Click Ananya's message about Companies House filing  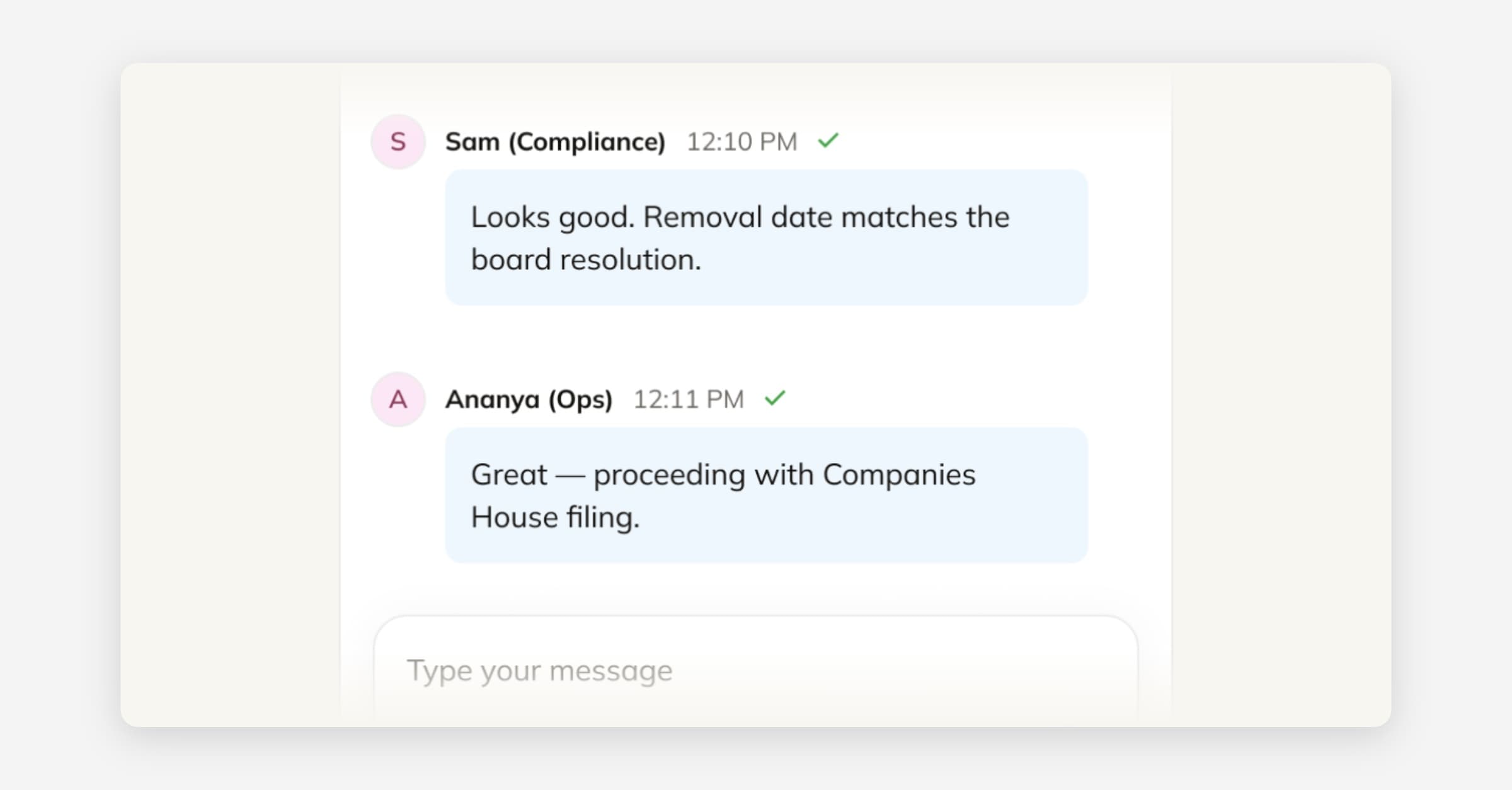[765, 495]
